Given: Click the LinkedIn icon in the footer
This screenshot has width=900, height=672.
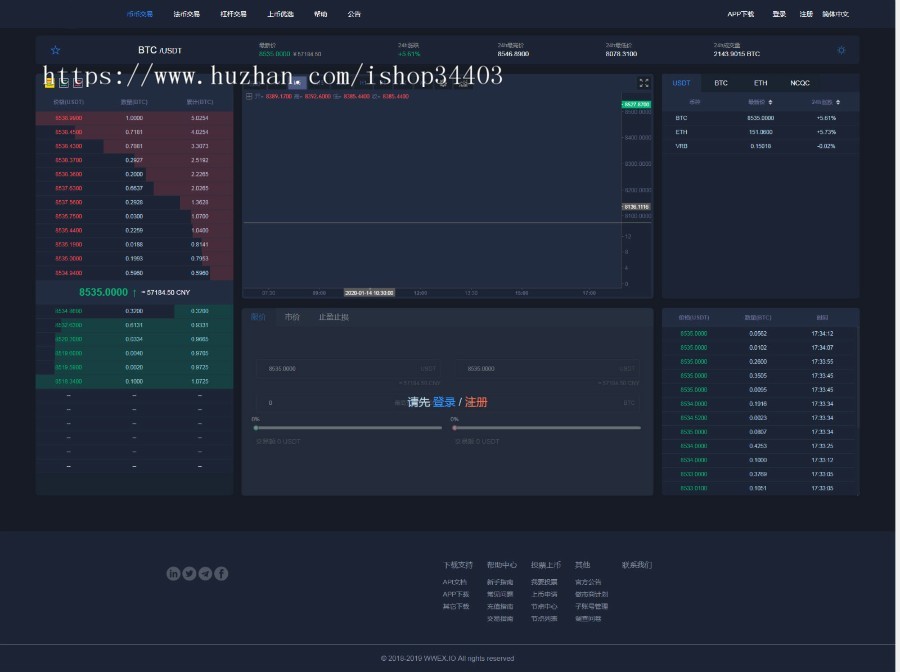Looking at the screenshot, I should (x=172, y=573).
